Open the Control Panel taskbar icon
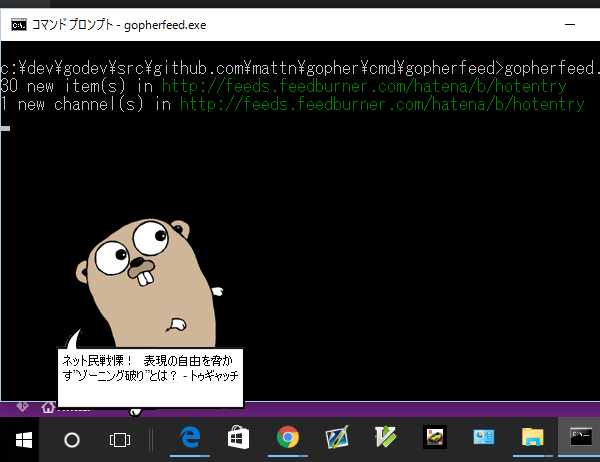The image size is (600, 462). [484, 437]
